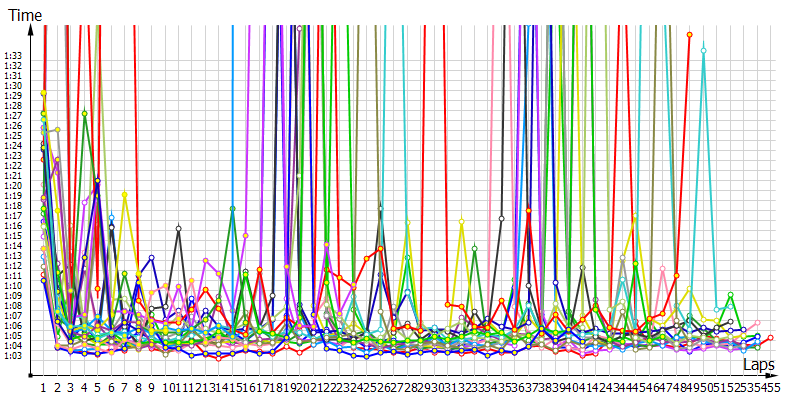Image resolution: width=800 pixels, height=400 pixels.
Task: Select lap 1 label on the x-axis
Action: pyautogui.click(x=43, y=386)
